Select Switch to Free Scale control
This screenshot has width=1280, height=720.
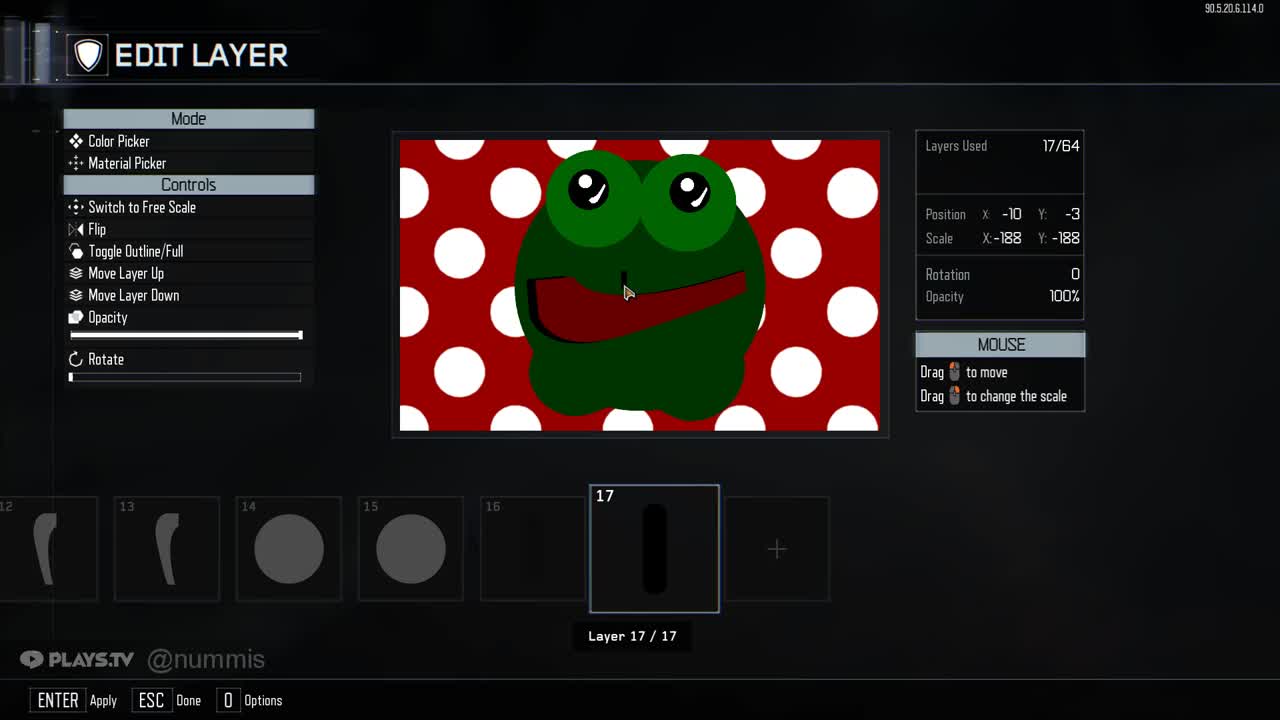point(189,207)
